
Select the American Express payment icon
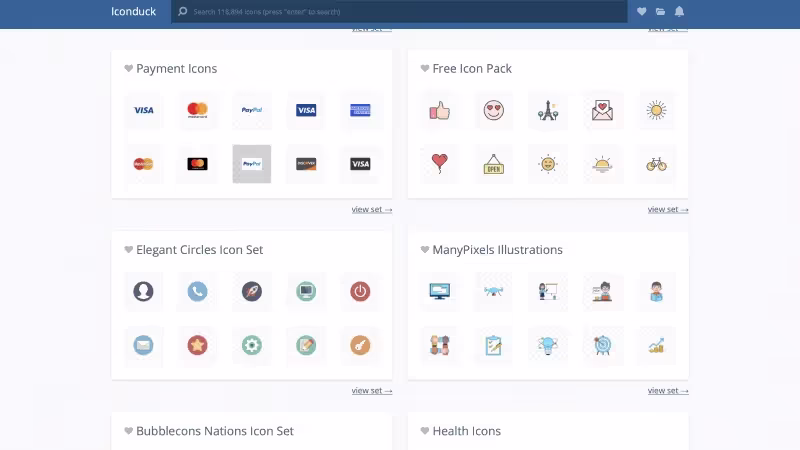pyautogui.click(x=360, y=110)
